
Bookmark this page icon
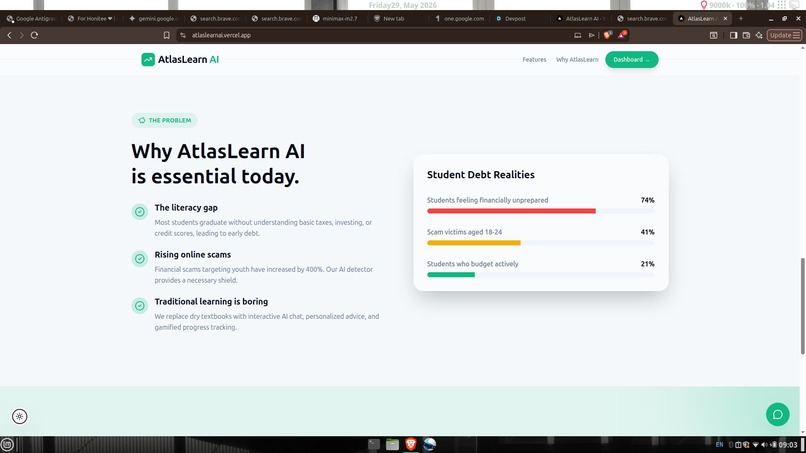click(167, 35)
